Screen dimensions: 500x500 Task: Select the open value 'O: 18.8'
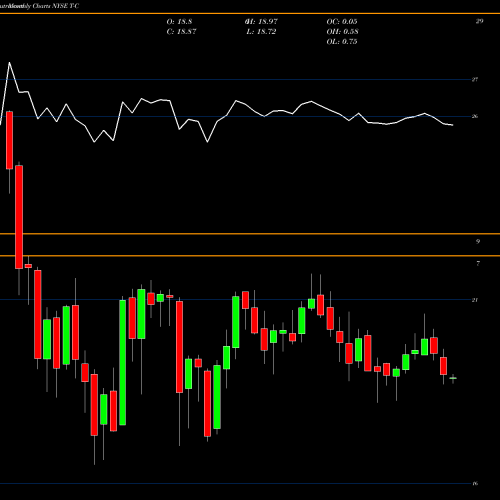coord(179,22)
